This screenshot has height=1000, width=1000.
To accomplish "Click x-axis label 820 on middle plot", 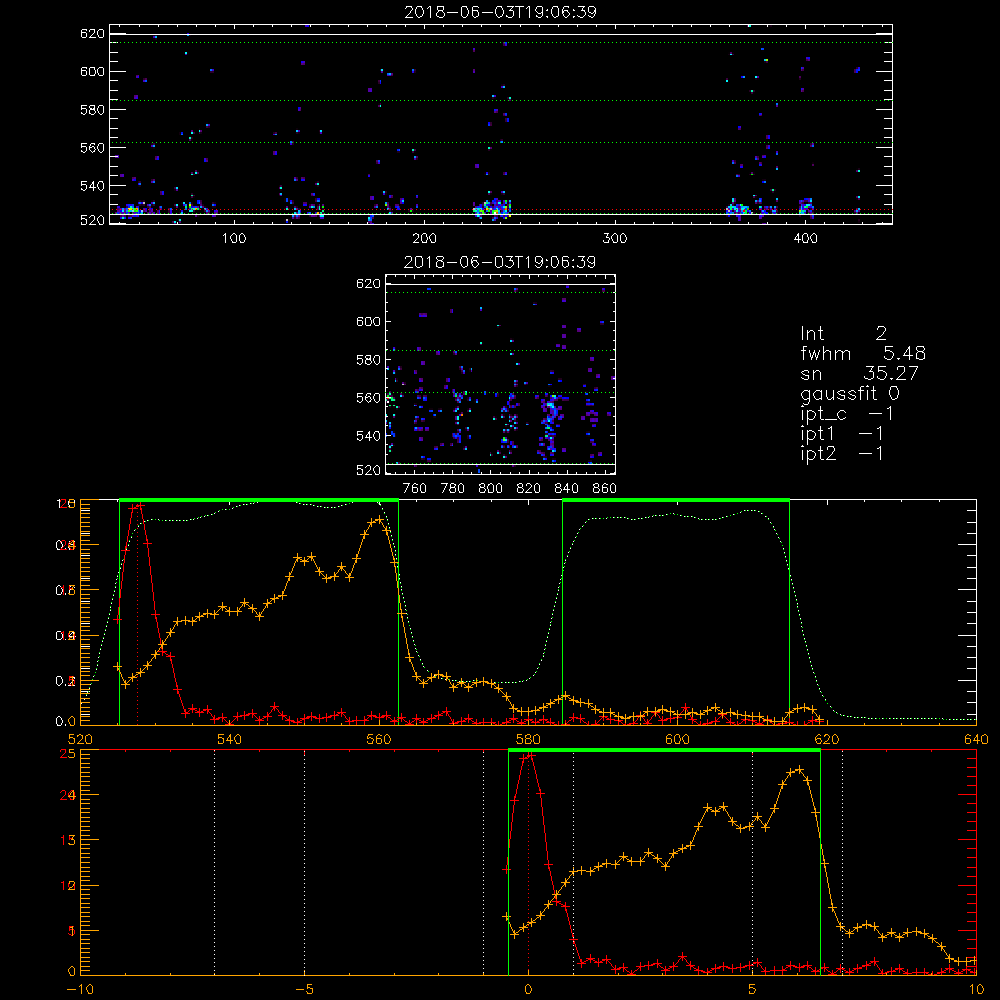I will [x=529, y=489].
